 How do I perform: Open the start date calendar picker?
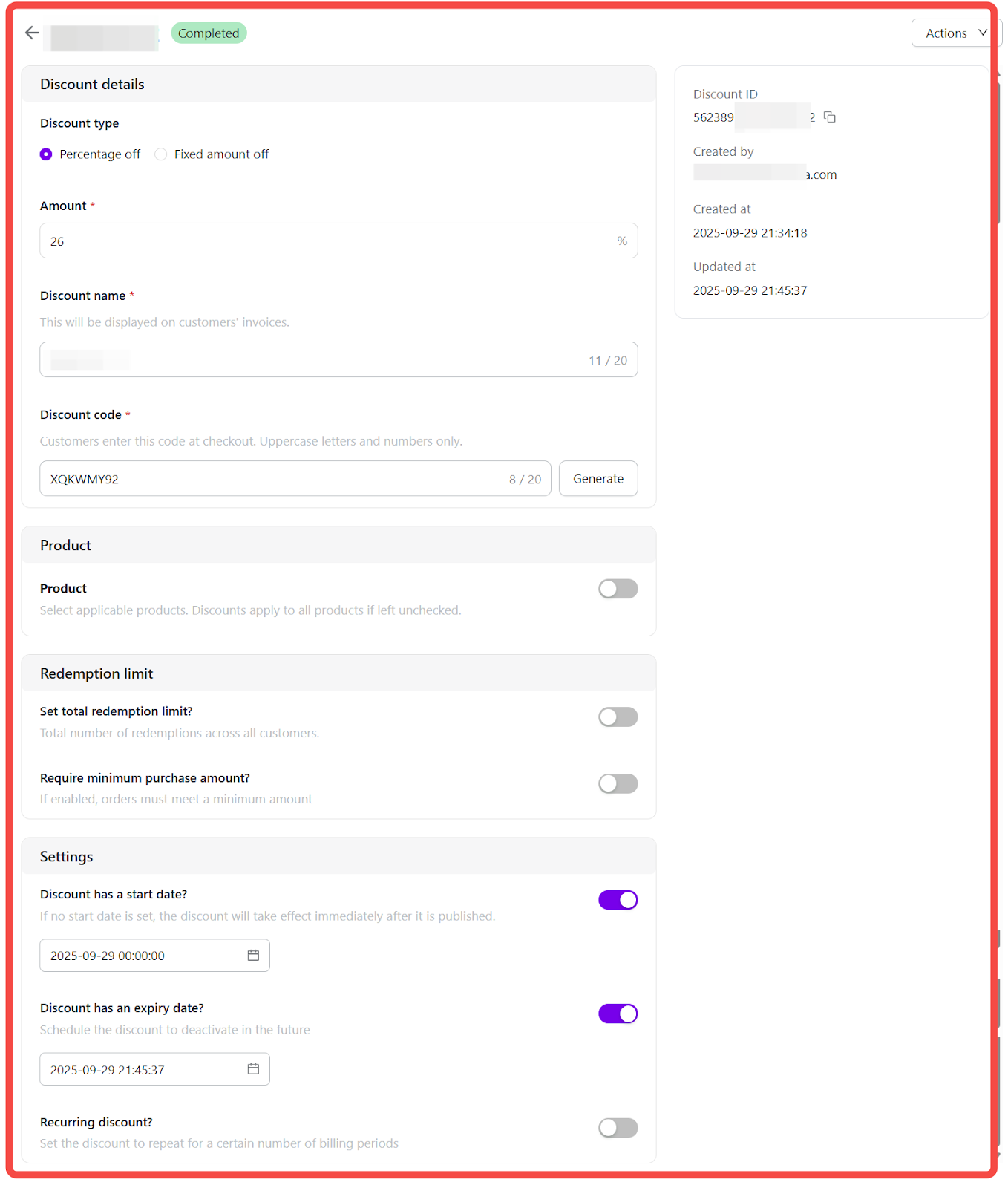[x=253, y=956]
